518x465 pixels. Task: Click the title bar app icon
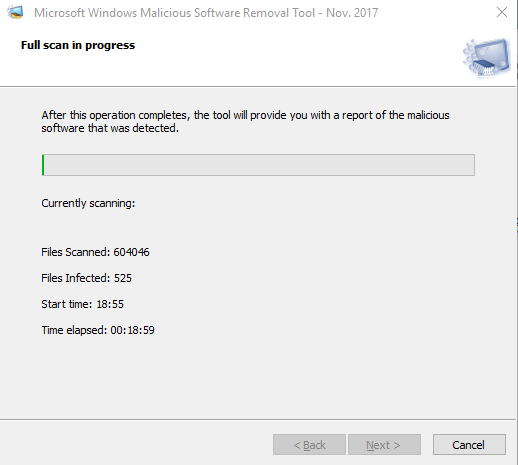(15, 13)
